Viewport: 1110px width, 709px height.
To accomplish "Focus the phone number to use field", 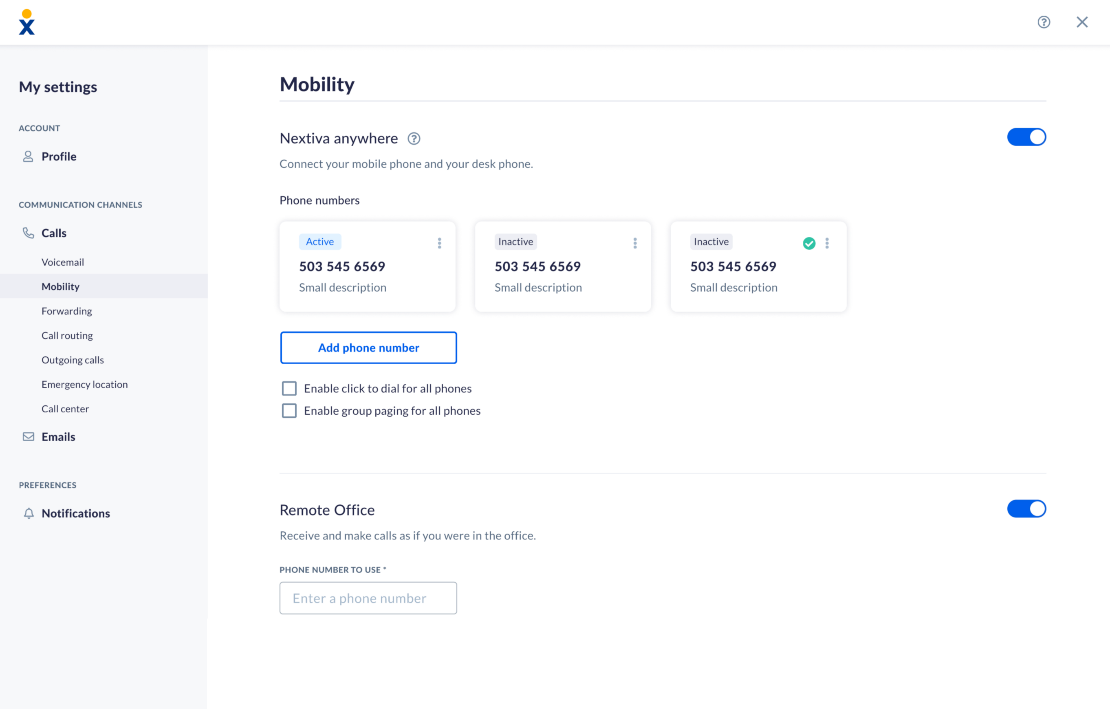I will click(368, 598).
